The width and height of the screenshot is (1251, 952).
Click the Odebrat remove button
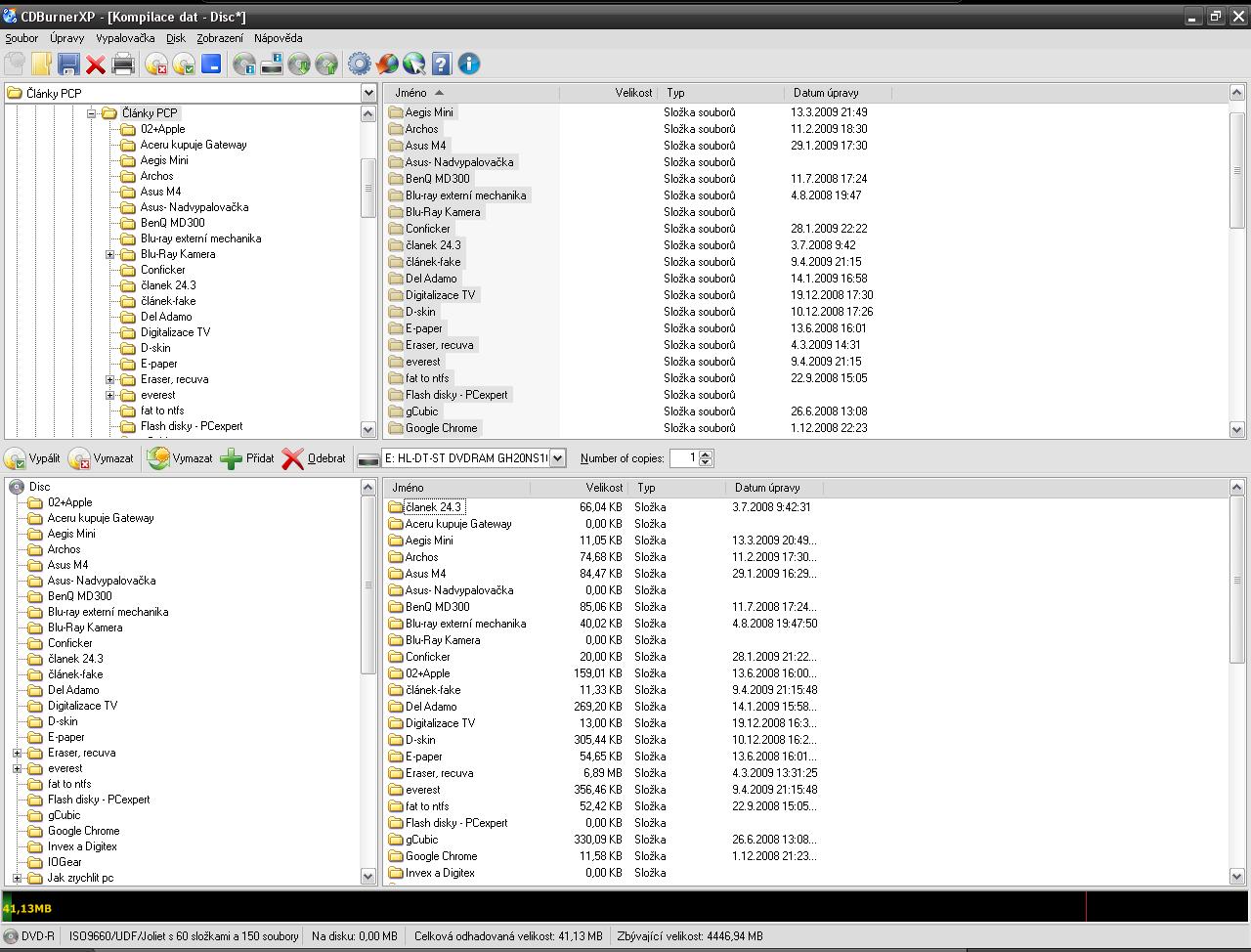pyautogui.click(x=314, y=458)
